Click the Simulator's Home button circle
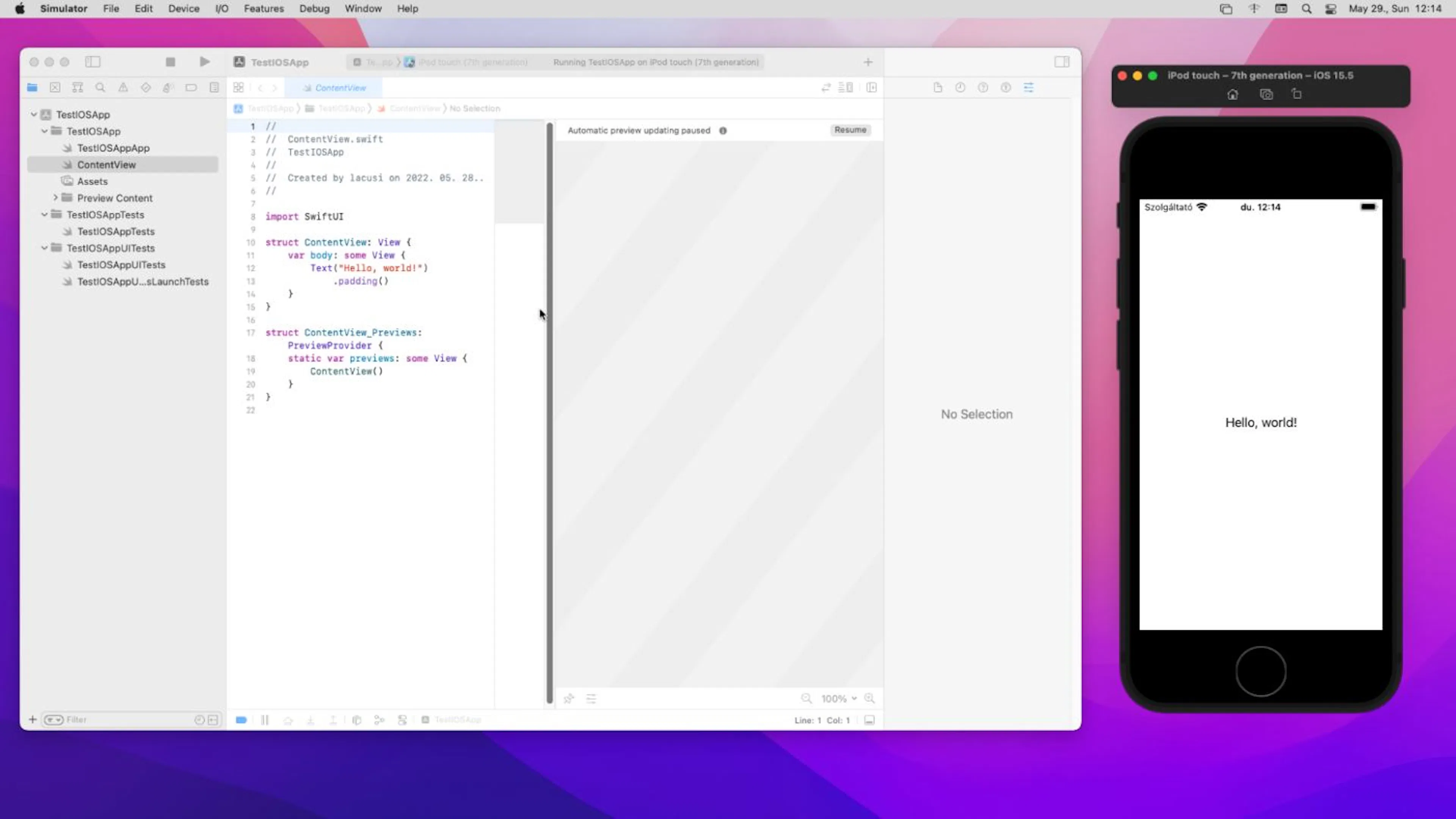 (1261, 672)
